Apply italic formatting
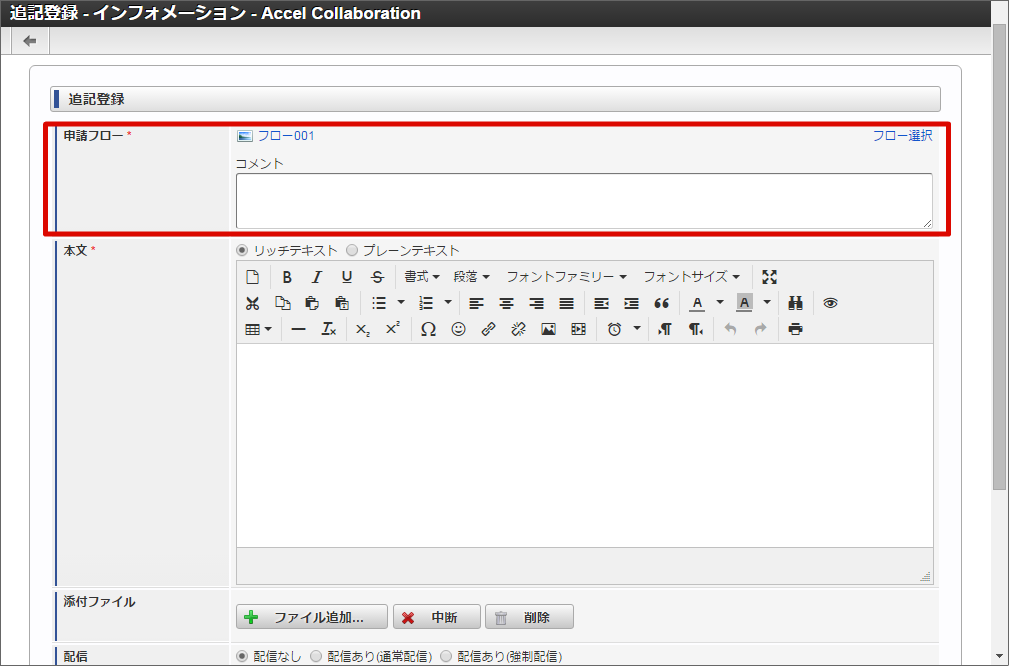This screenshot has width=1009, height=666. point(316,276)
